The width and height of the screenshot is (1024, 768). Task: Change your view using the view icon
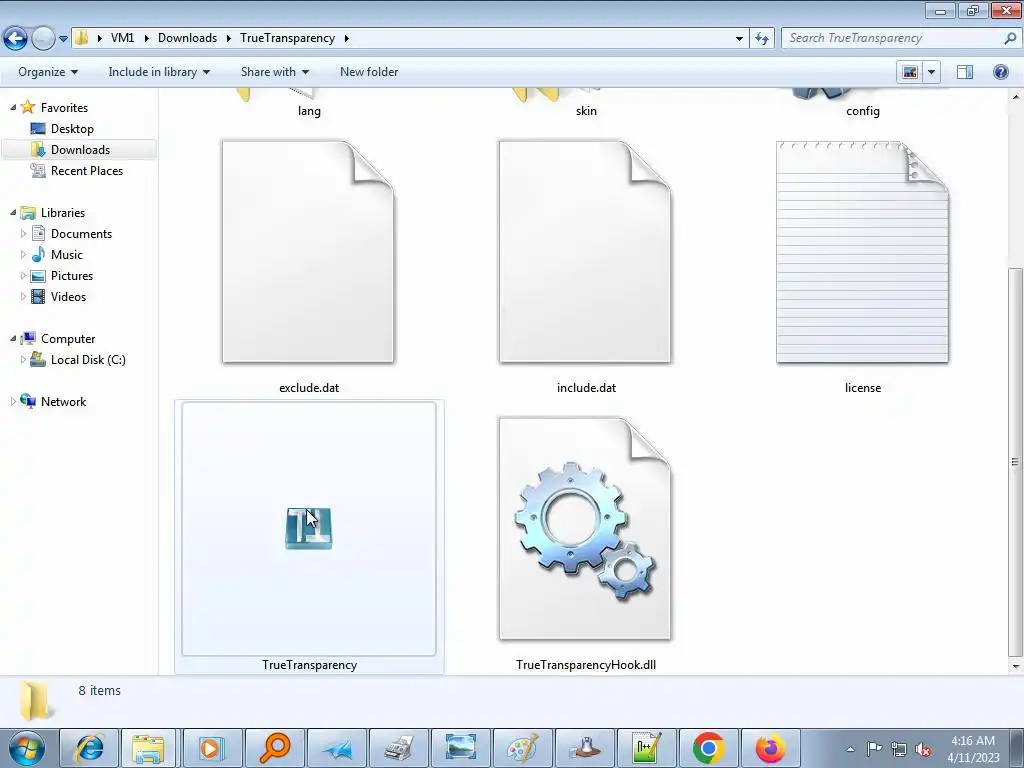click(910, 72)
